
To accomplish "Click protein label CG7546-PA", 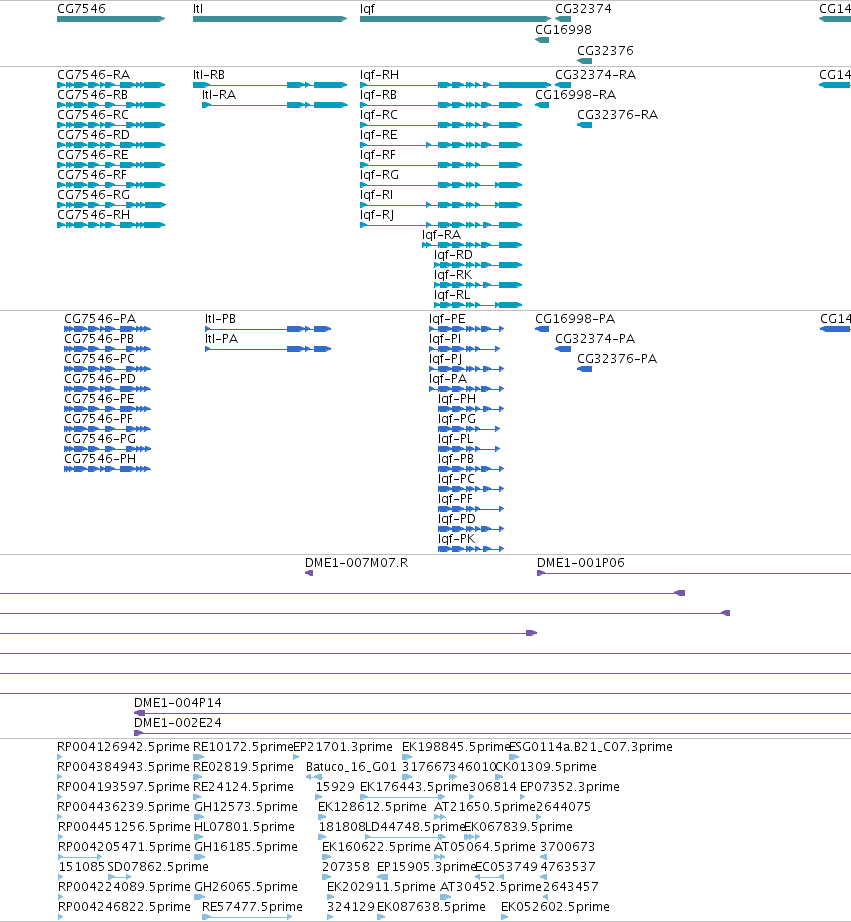I will click(100, 319).
